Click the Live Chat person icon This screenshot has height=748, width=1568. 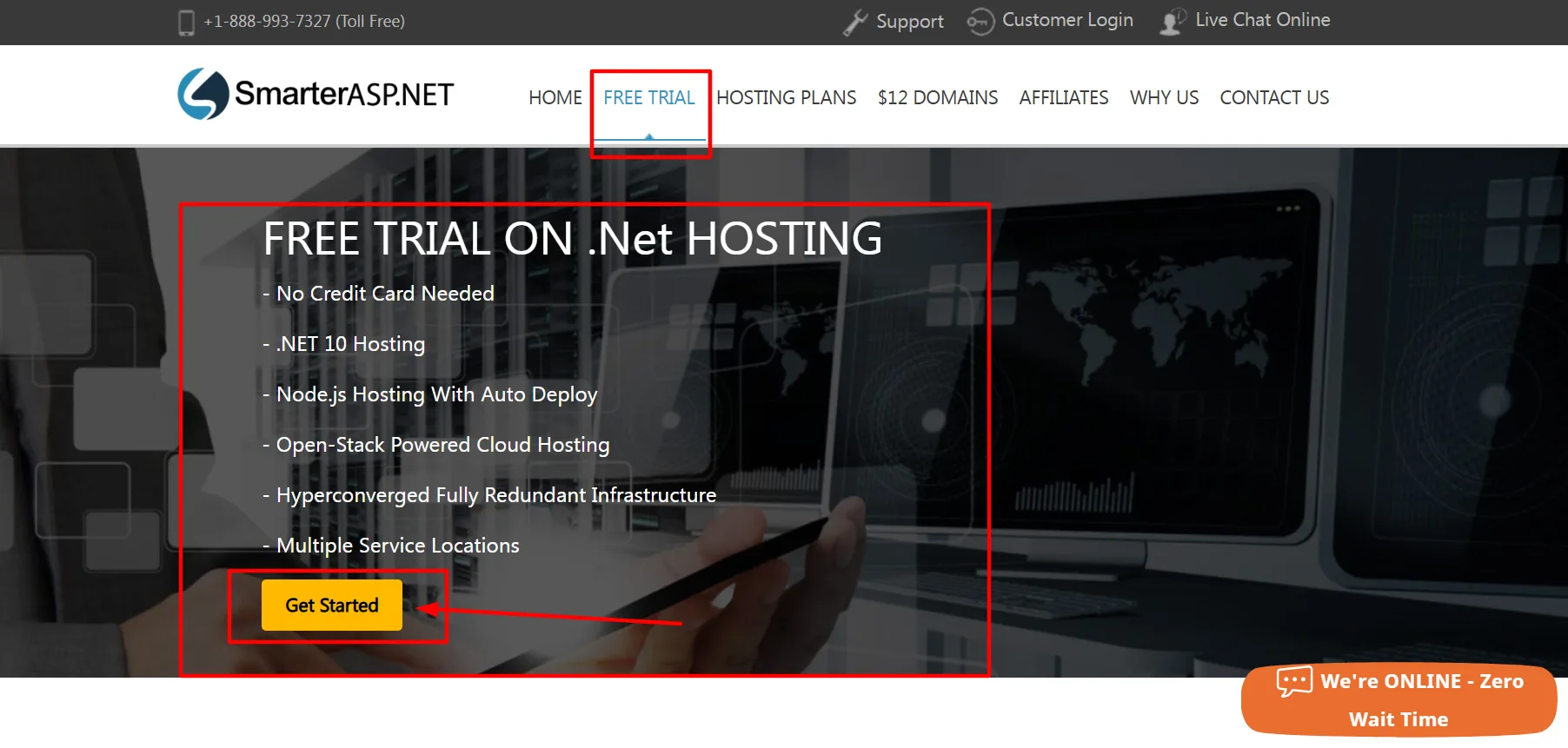pos(1173,22)
